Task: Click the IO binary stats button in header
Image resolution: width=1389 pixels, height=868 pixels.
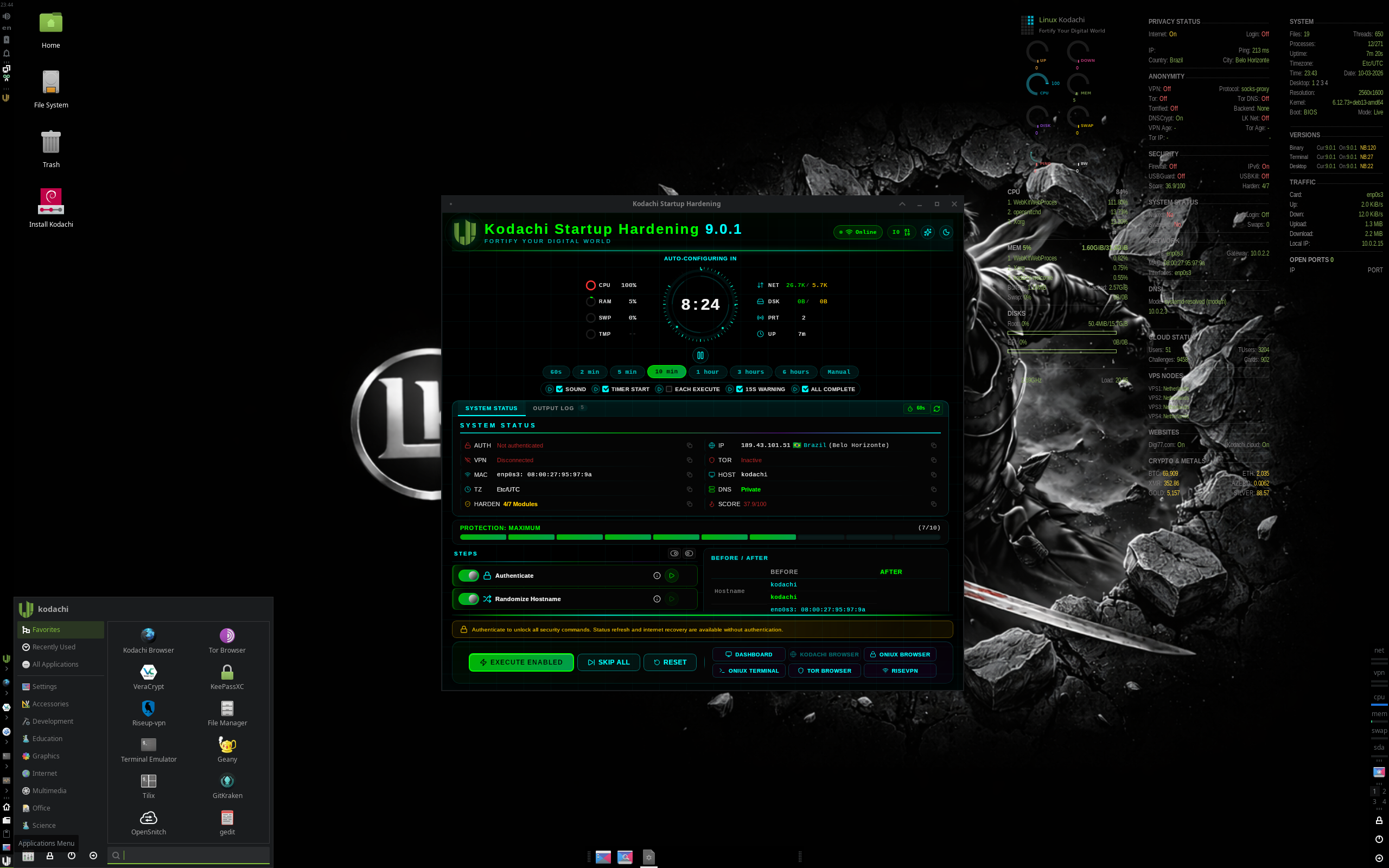Action: pos(901,233)
